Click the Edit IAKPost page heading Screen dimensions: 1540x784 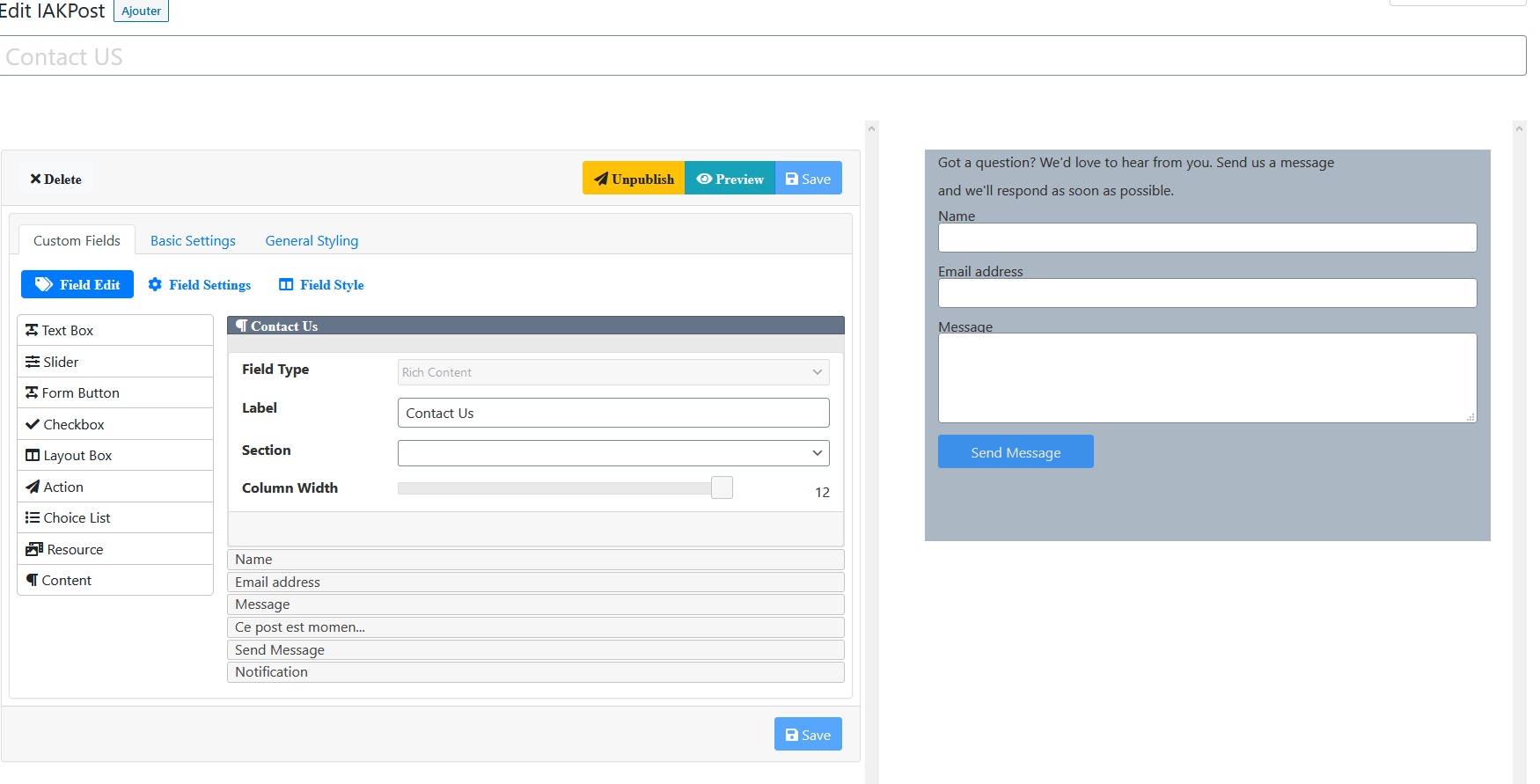coord(52,11)
